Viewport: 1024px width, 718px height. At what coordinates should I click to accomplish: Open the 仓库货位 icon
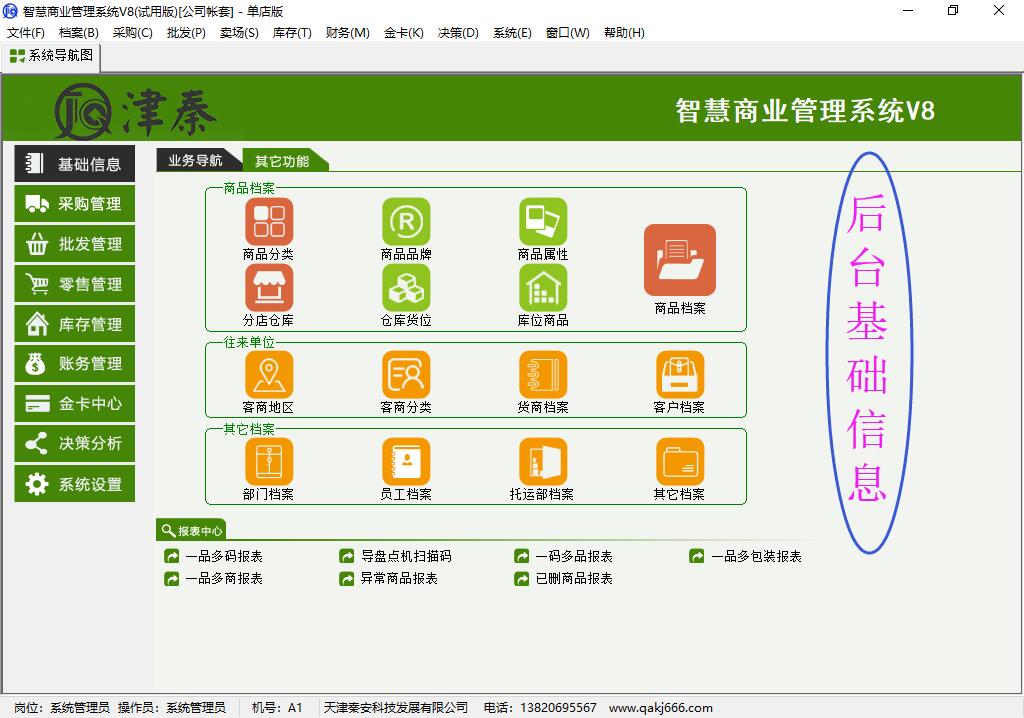(406, 288)
